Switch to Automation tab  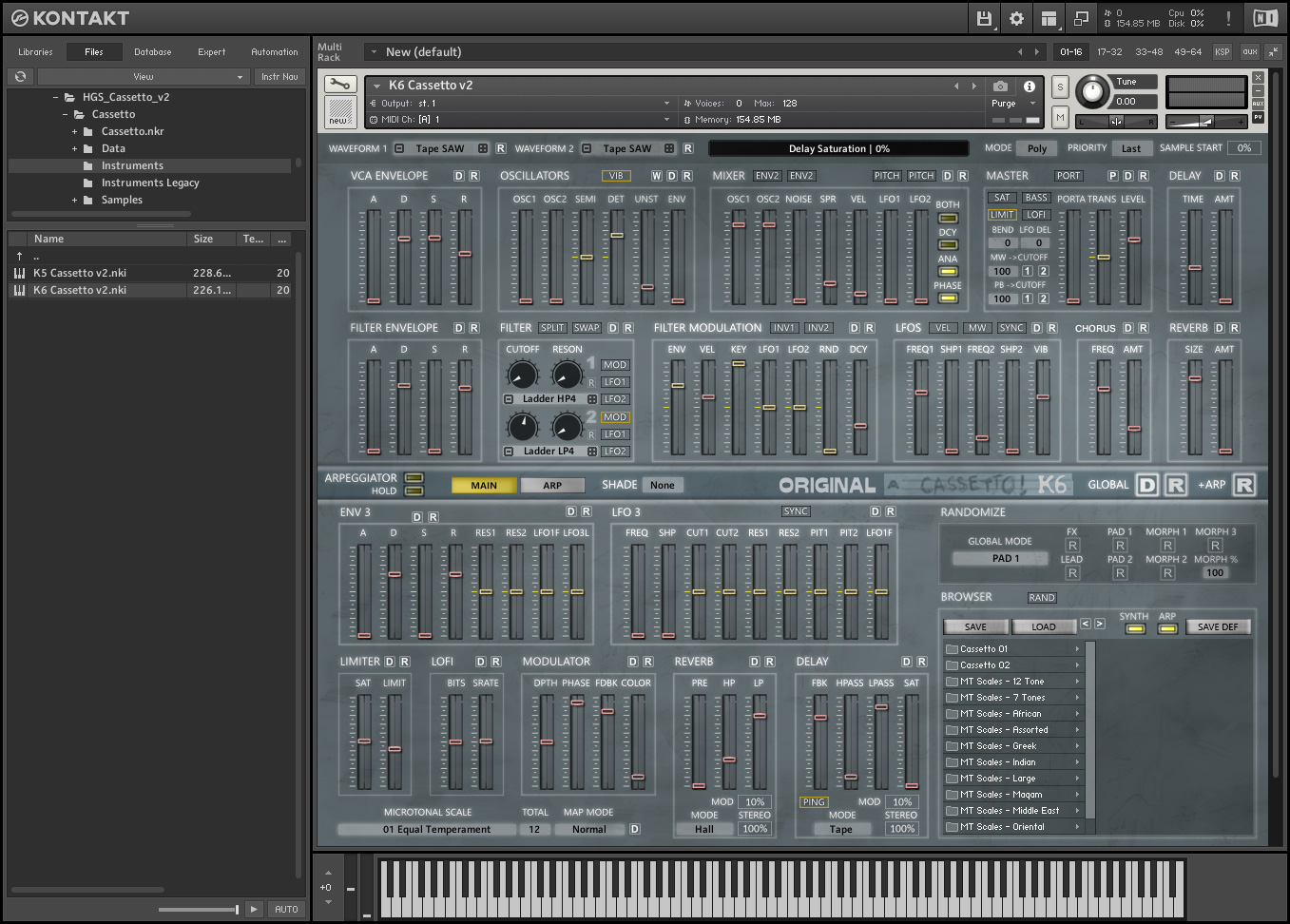coord(275,51)
